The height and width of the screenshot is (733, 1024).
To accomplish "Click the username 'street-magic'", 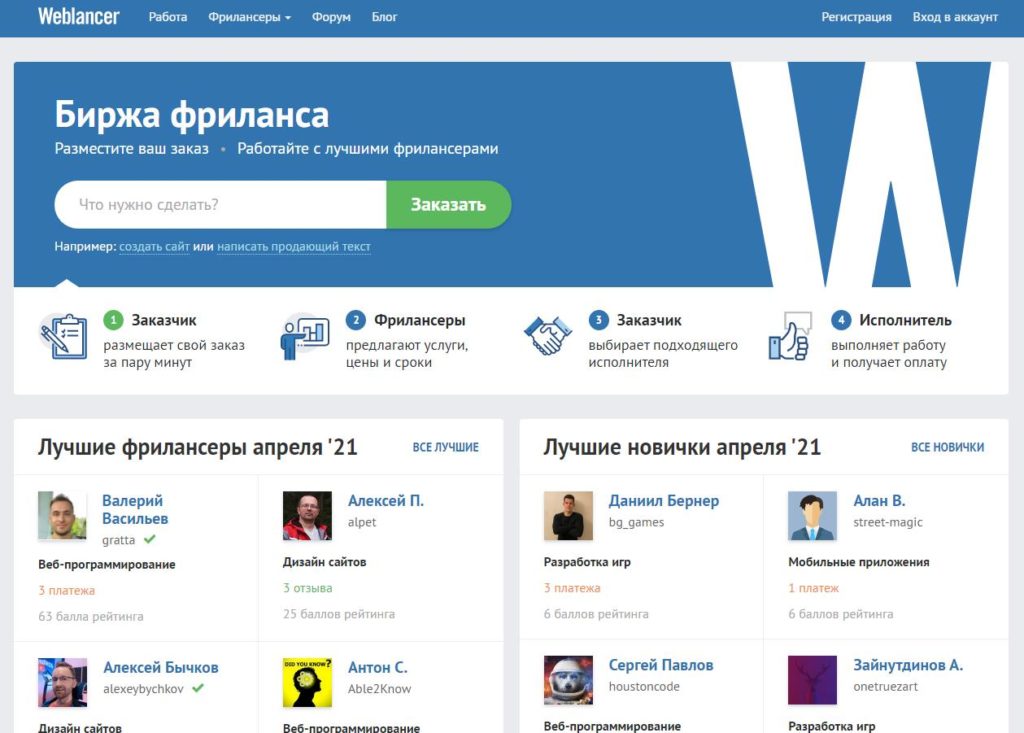I will point(888,521).
